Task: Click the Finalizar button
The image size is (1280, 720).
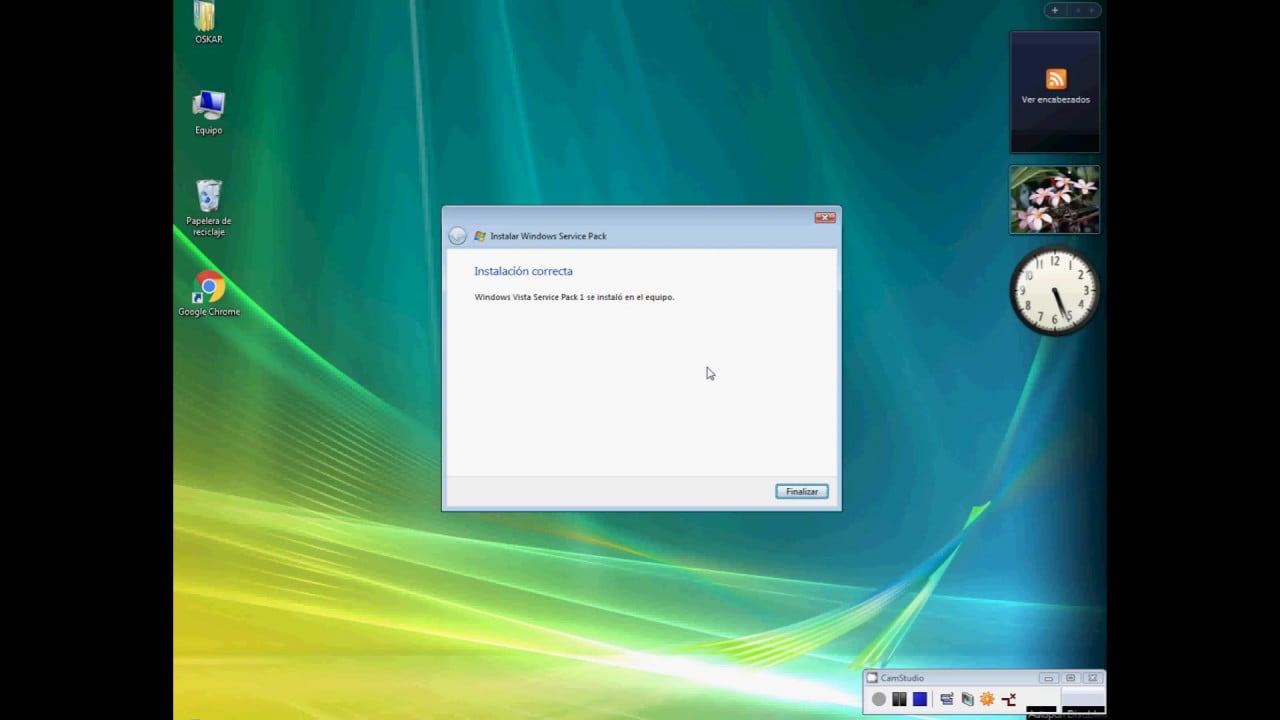Action: pyautogui.click(x=801, y=491)
